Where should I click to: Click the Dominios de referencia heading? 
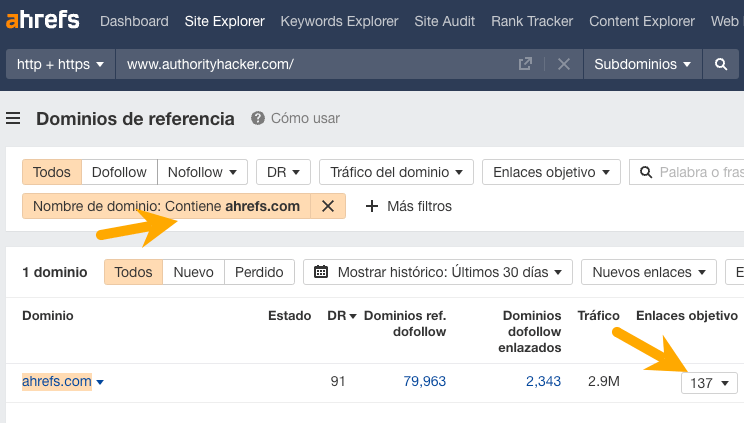click(135, 119)
